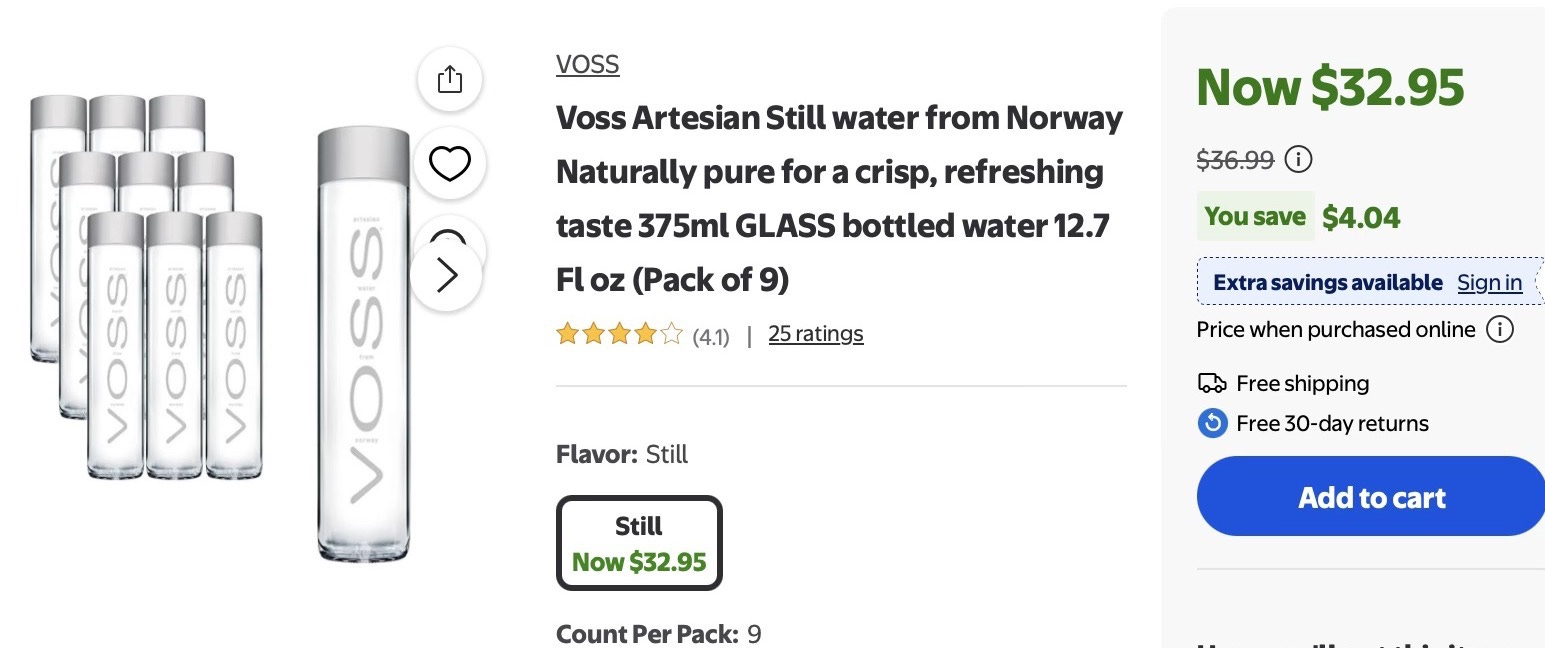The width and height of the screenshot is (1545, 648).
Task: Open info icon beside 'Price when purchased online'
Action: tap(1499, 329)
